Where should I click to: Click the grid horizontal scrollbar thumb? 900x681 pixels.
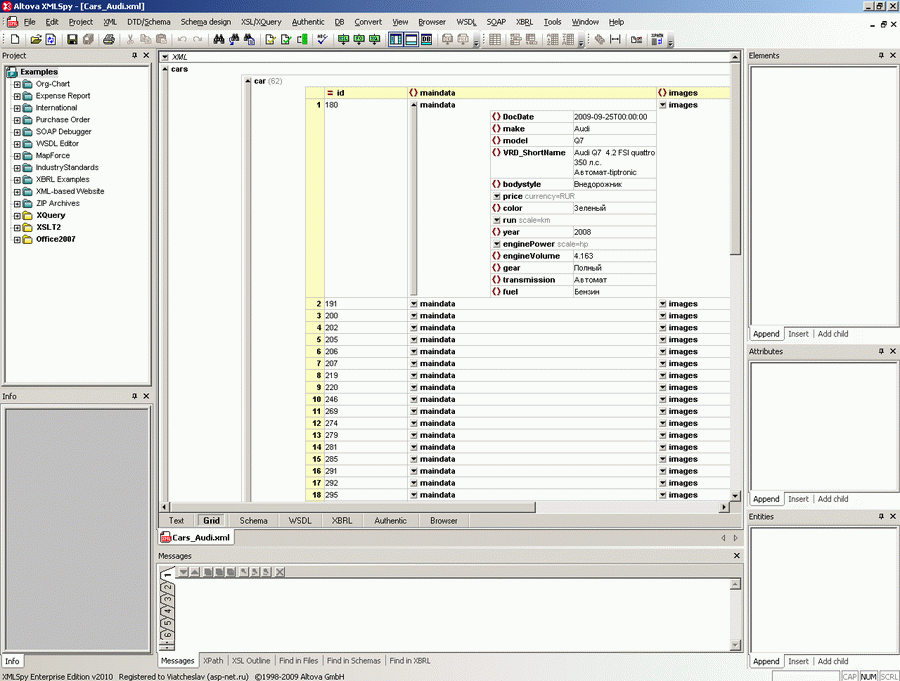coord(352,507)
